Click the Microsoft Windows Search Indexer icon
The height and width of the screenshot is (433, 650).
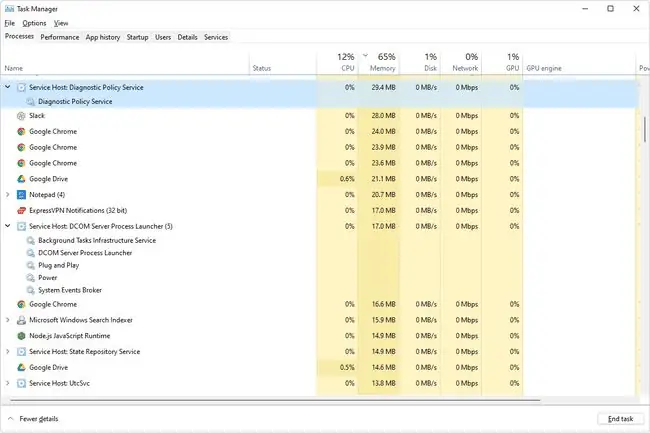pos(21,320)
